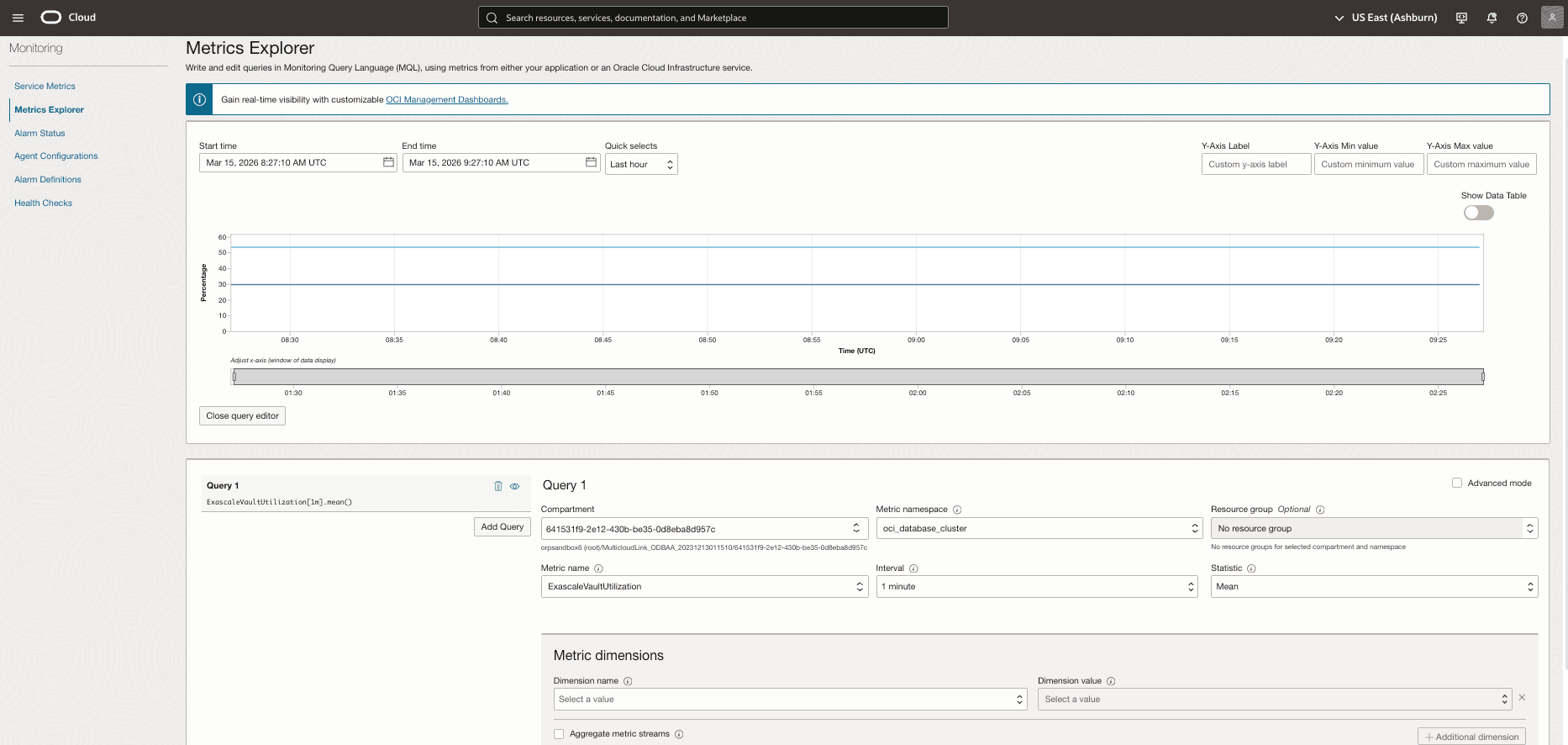The image size is (1568, 745).
Task: Open the Interval 1 minute dropdown
Action: (x=1037, y=586)
